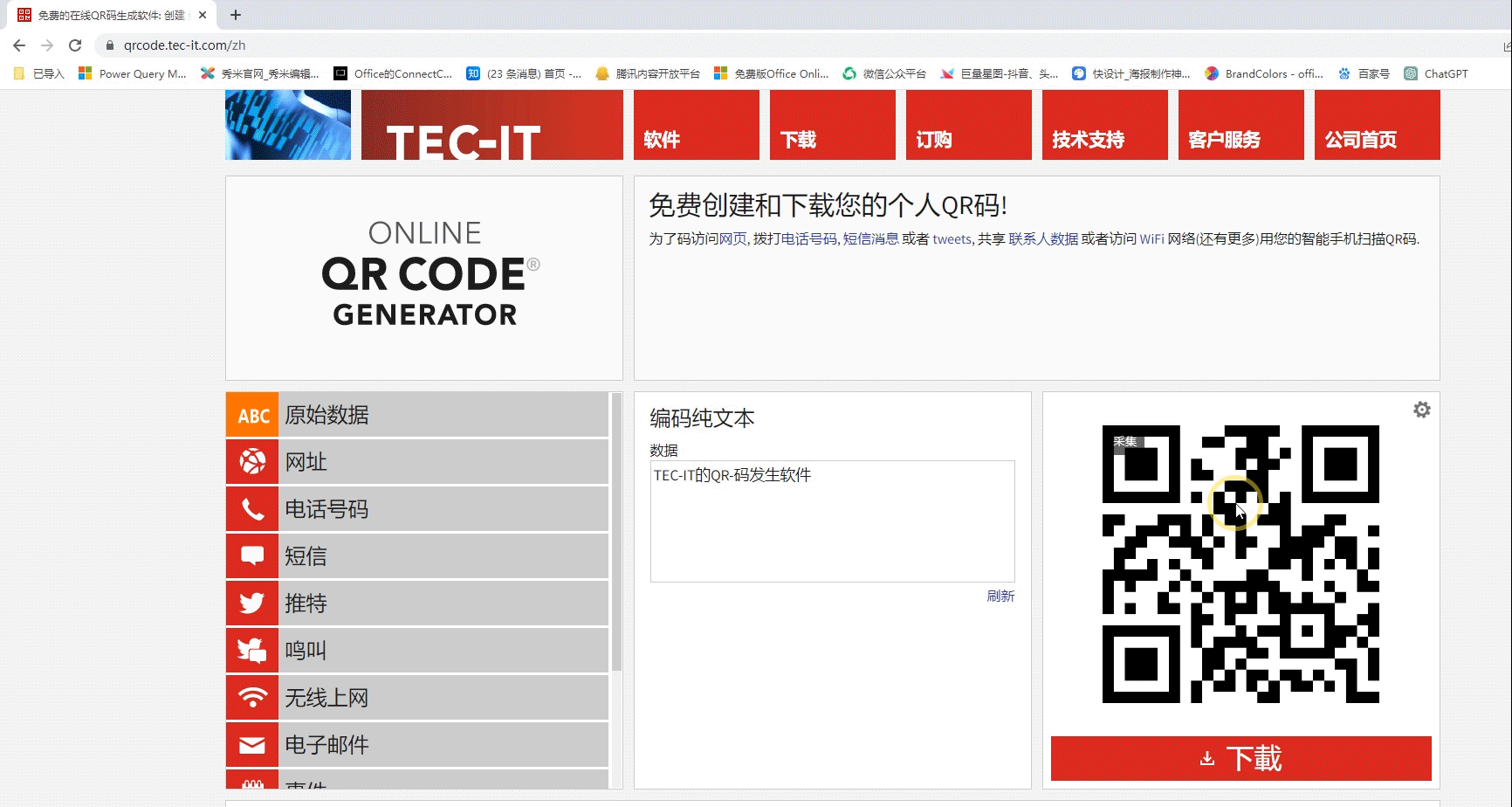Screen dimensions: 1512x807
Task: Close the QR generator browser tab
Action: [203, 15]
